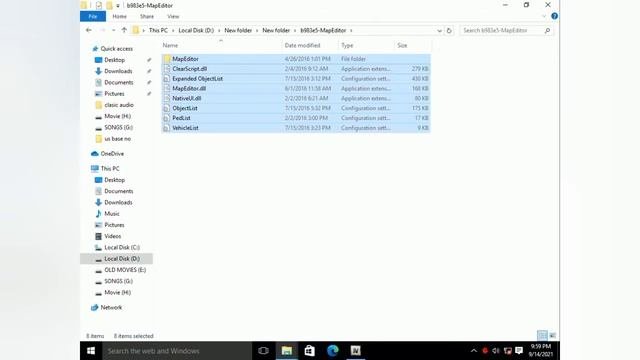
Task: Click the search magnifier icon
Action: (547, 30)
